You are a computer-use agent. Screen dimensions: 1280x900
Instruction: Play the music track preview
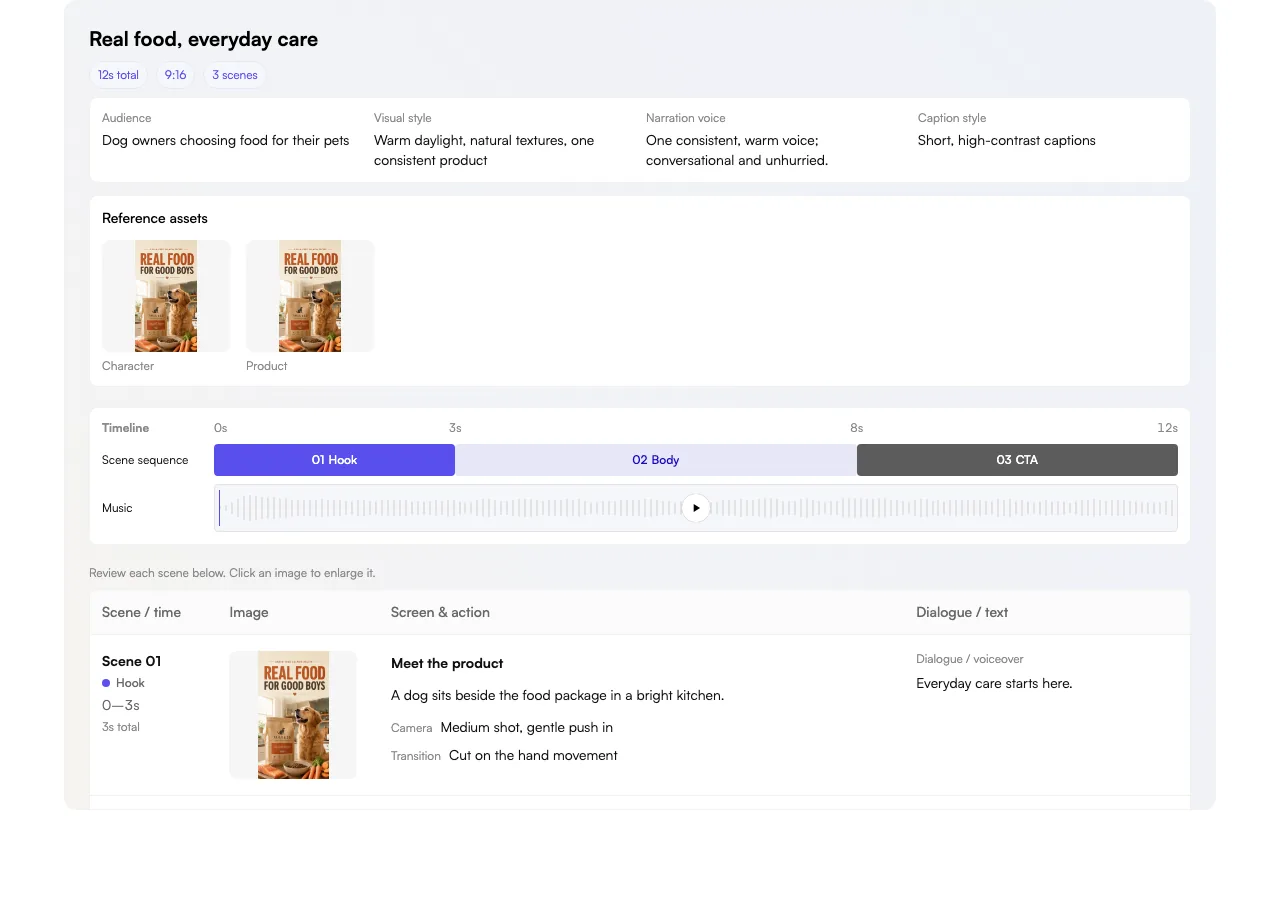(696, 508)
